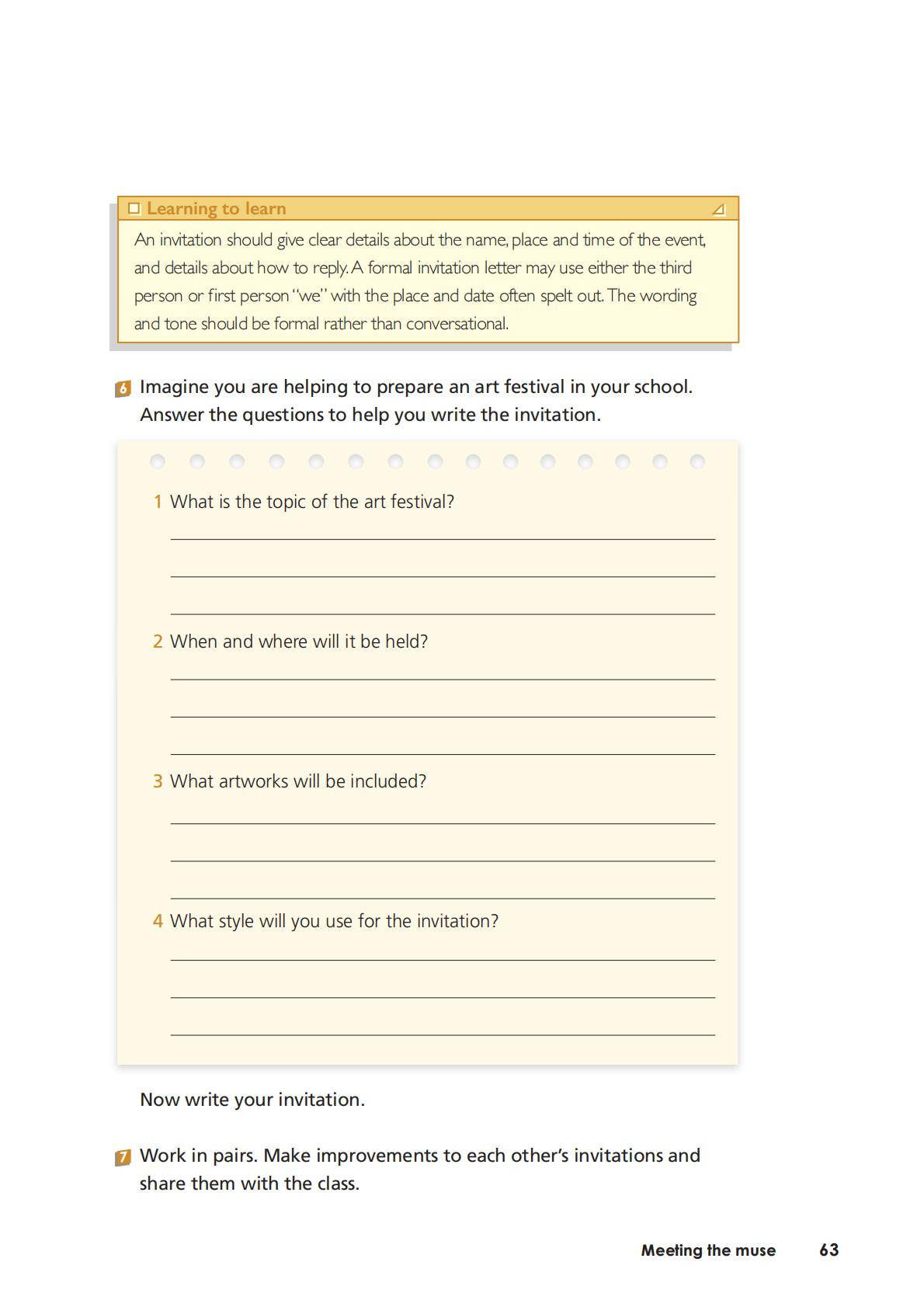Click page number 63
This screenshot has width=924, height=1307.
[828, 1250]
